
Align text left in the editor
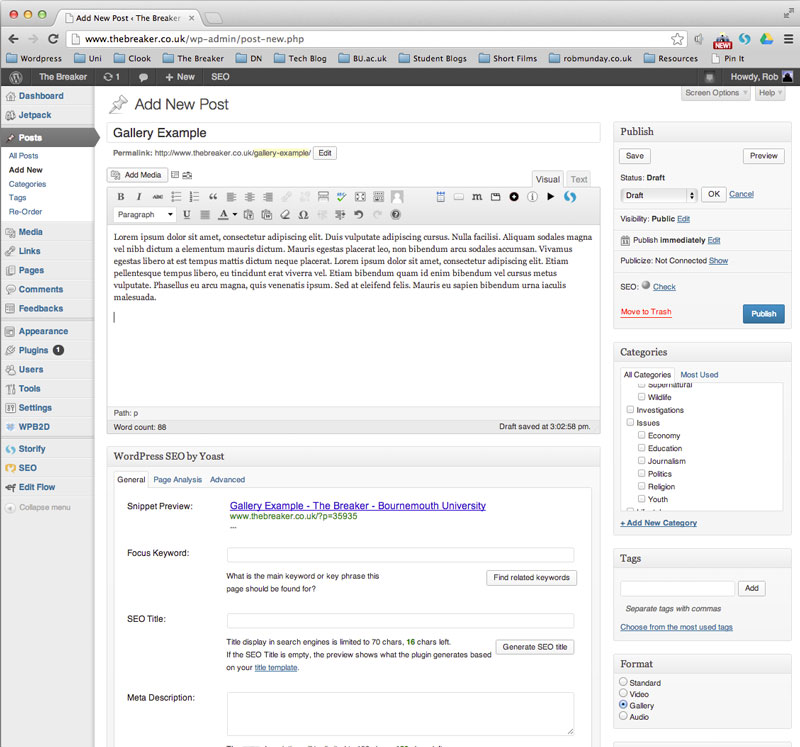pos(231,197)
